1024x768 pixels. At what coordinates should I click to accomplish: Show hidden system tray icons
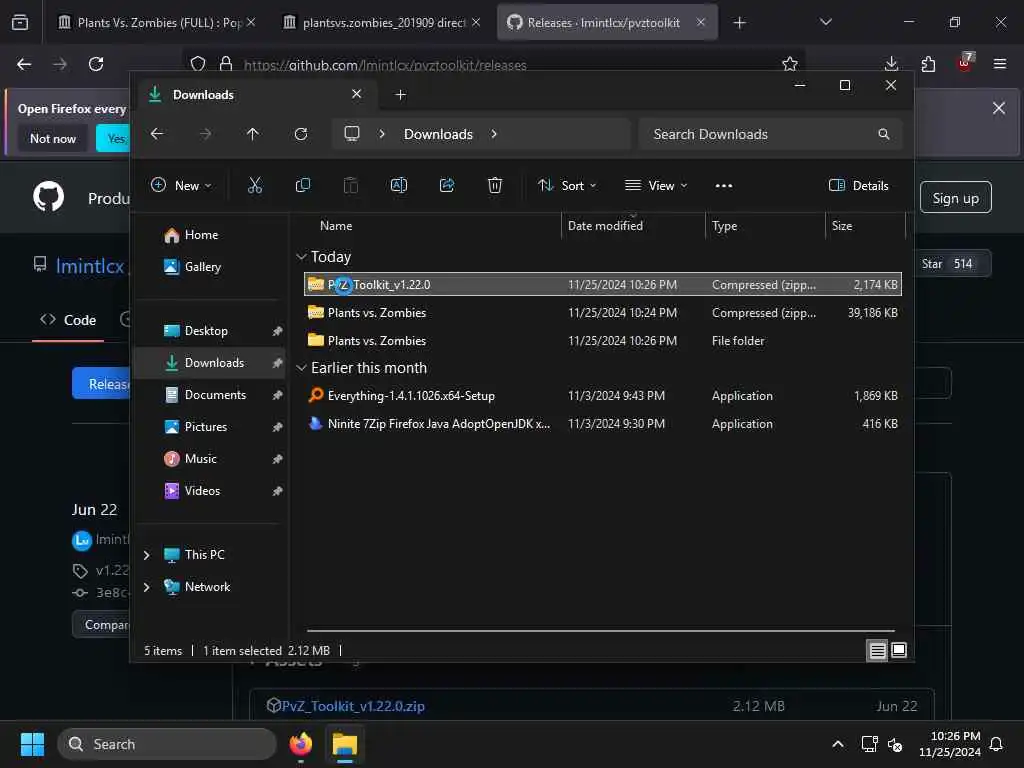(x=837, y=744)
